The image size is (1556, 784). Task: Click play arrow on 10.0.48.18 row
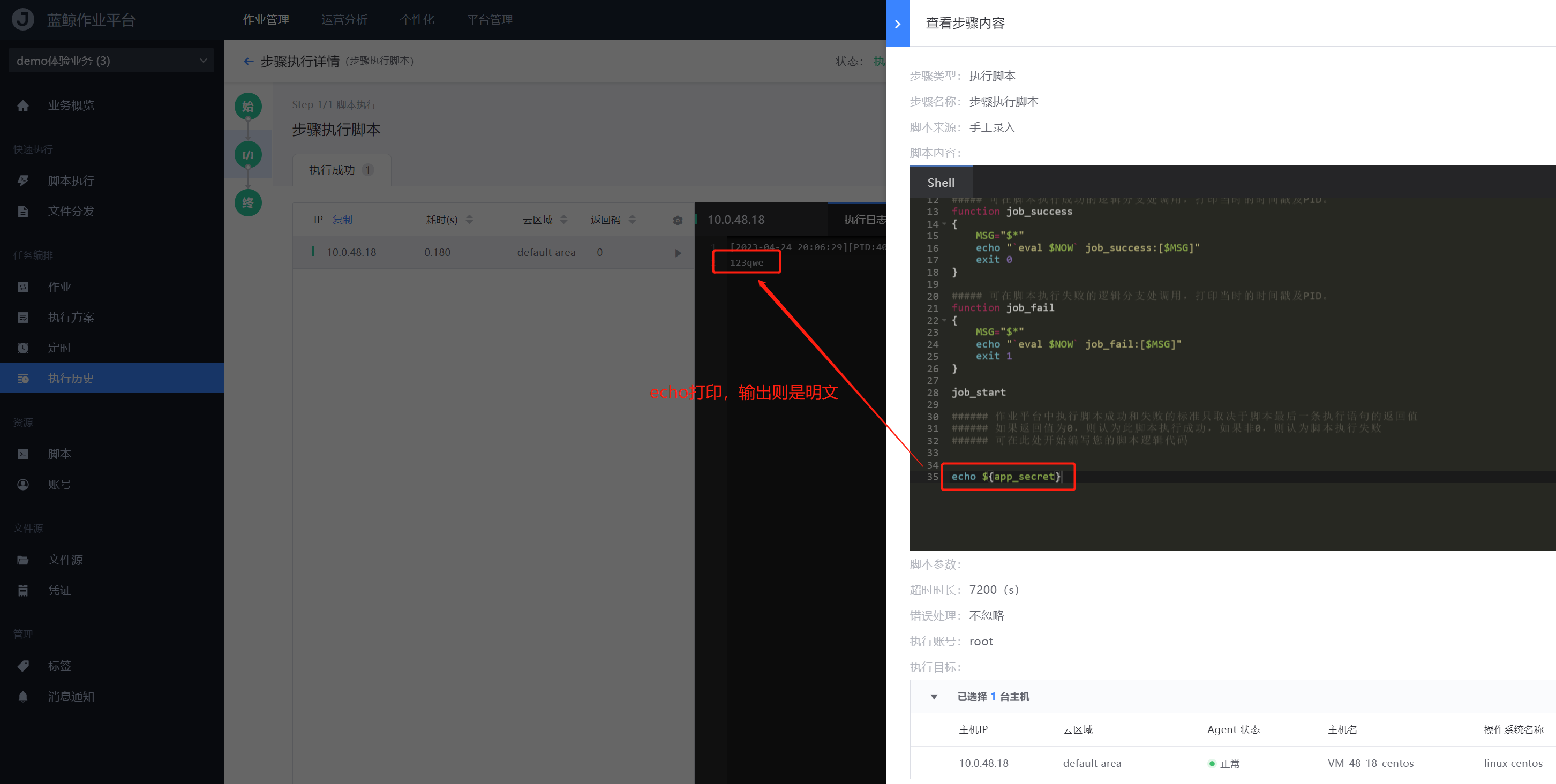coord(678,253)
